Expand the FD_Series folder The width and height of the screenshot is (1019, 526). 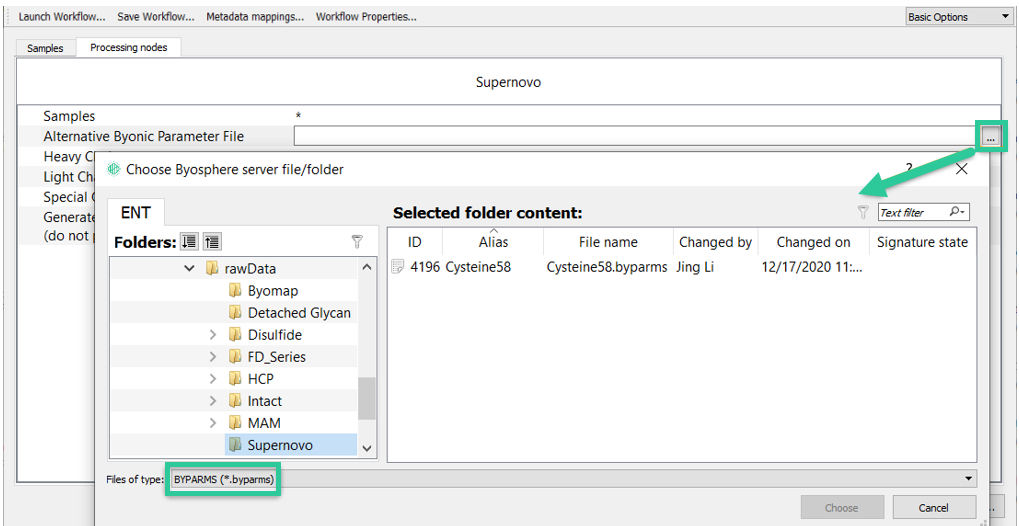point(213,357)
